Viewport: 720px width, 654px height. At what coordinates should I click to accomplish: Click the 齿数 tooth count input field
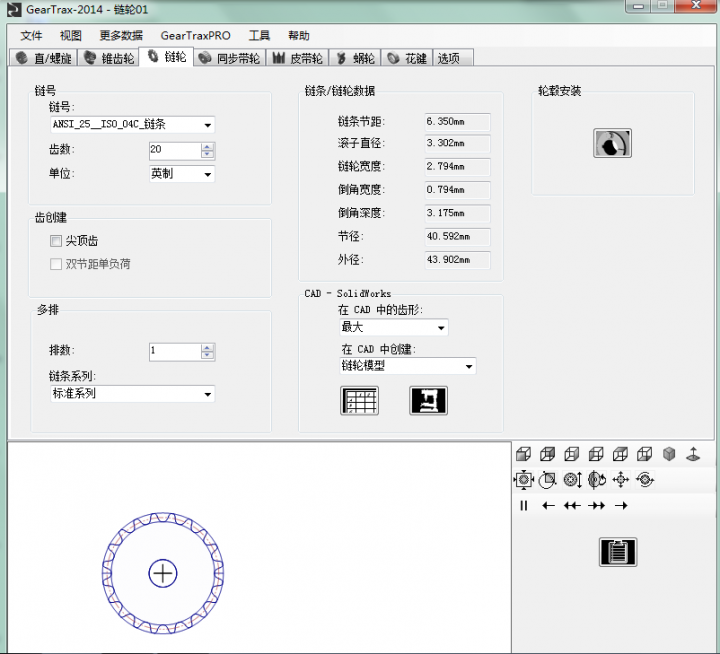(174, 150)
